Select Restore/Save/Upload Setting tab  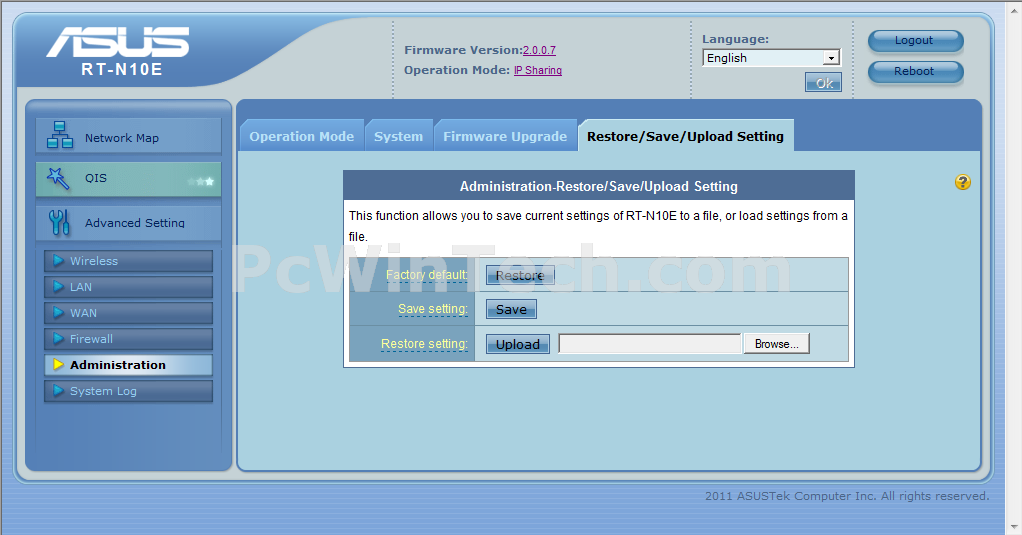point(686,136)
